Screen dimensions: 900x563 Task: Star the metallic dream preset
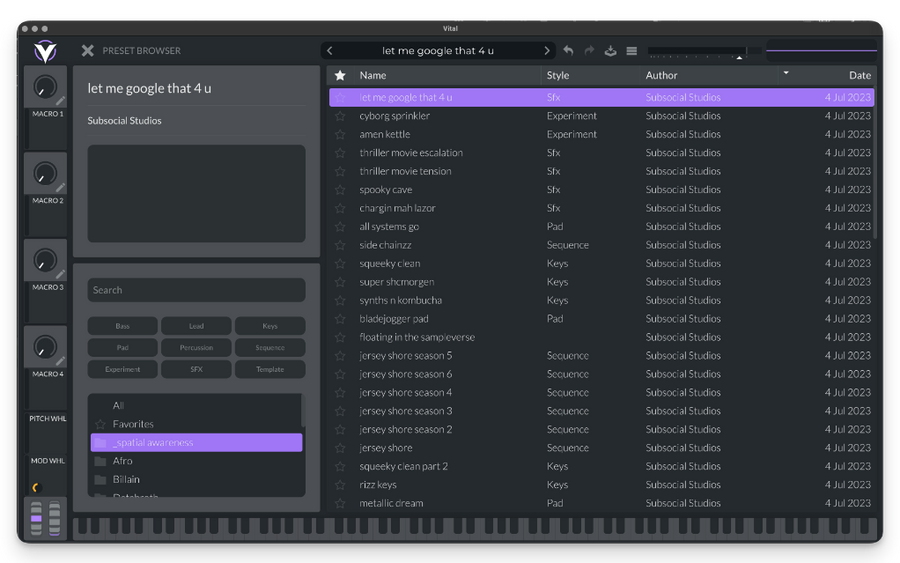(340, 503)
